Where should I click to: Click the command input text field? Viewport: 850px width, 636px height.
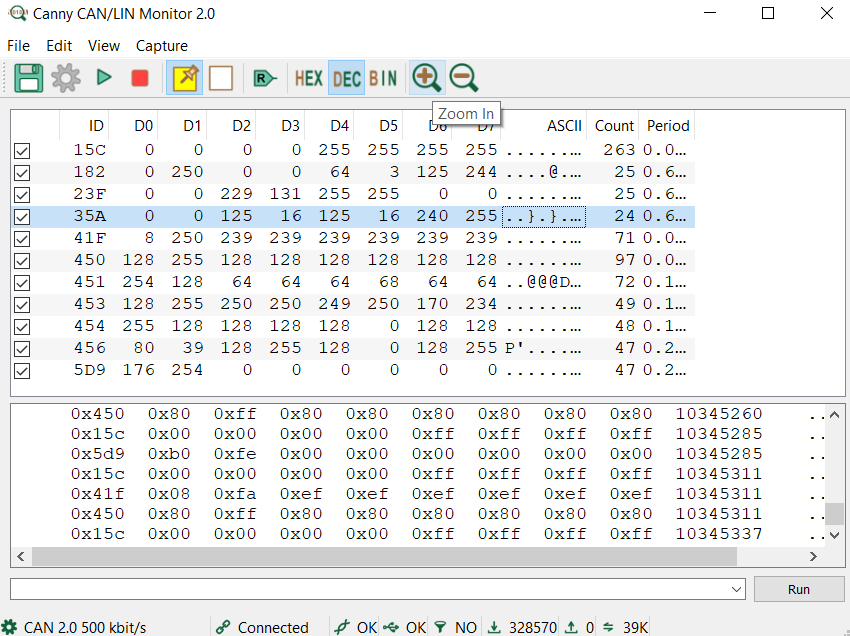click(369, 589)
